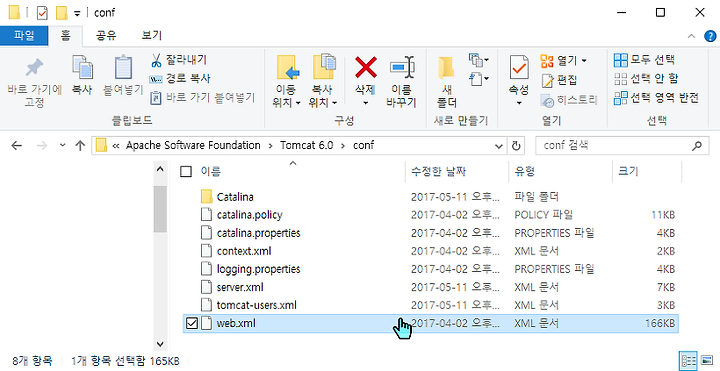The image size is (720, 371).
Task: Click the web.xml file name
Action: [x=236, y=323]
